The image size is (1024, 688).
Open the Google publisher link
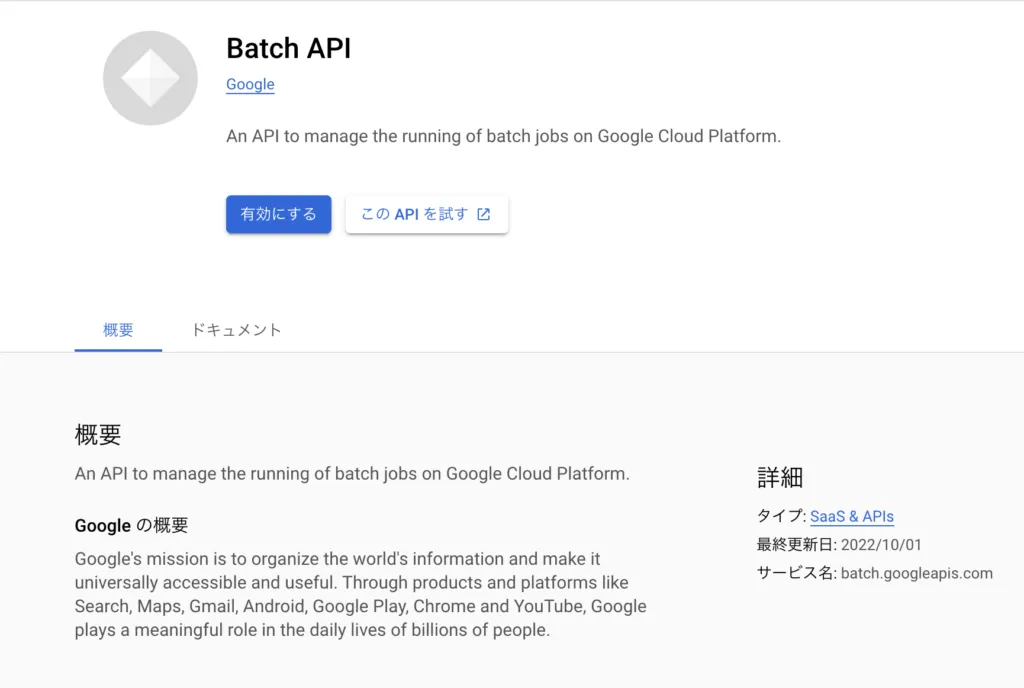coord(250,84)
